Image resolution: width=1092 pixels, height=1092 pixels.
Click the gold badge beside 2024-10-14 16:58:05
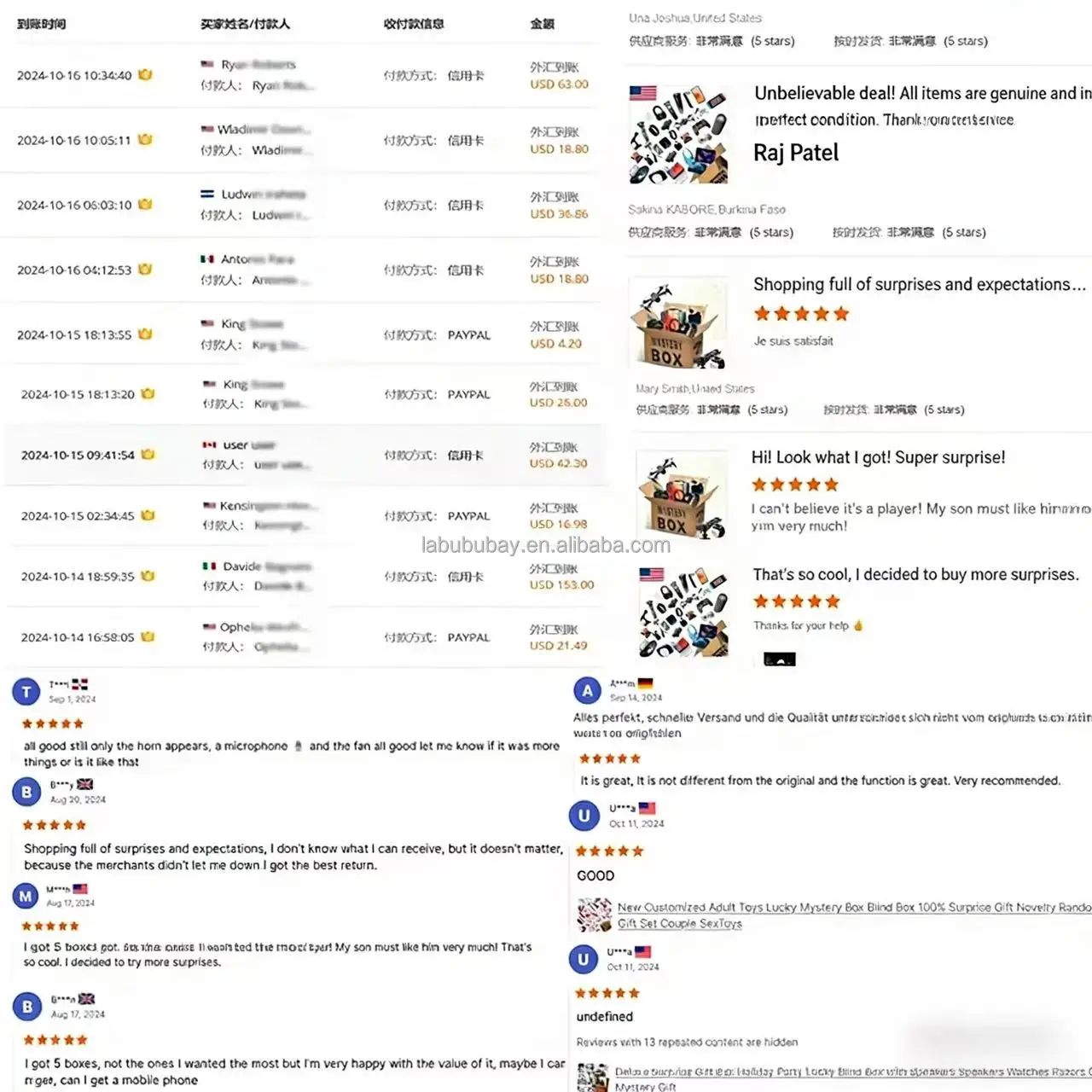click(148, 636)
